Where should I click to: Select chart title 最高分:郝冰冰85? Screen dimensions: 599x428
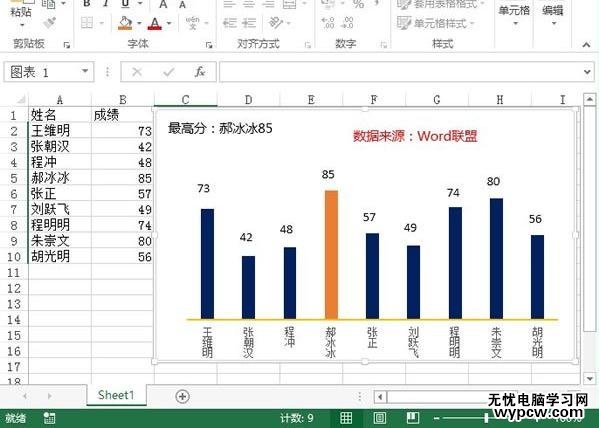click(x=220, y=128)
